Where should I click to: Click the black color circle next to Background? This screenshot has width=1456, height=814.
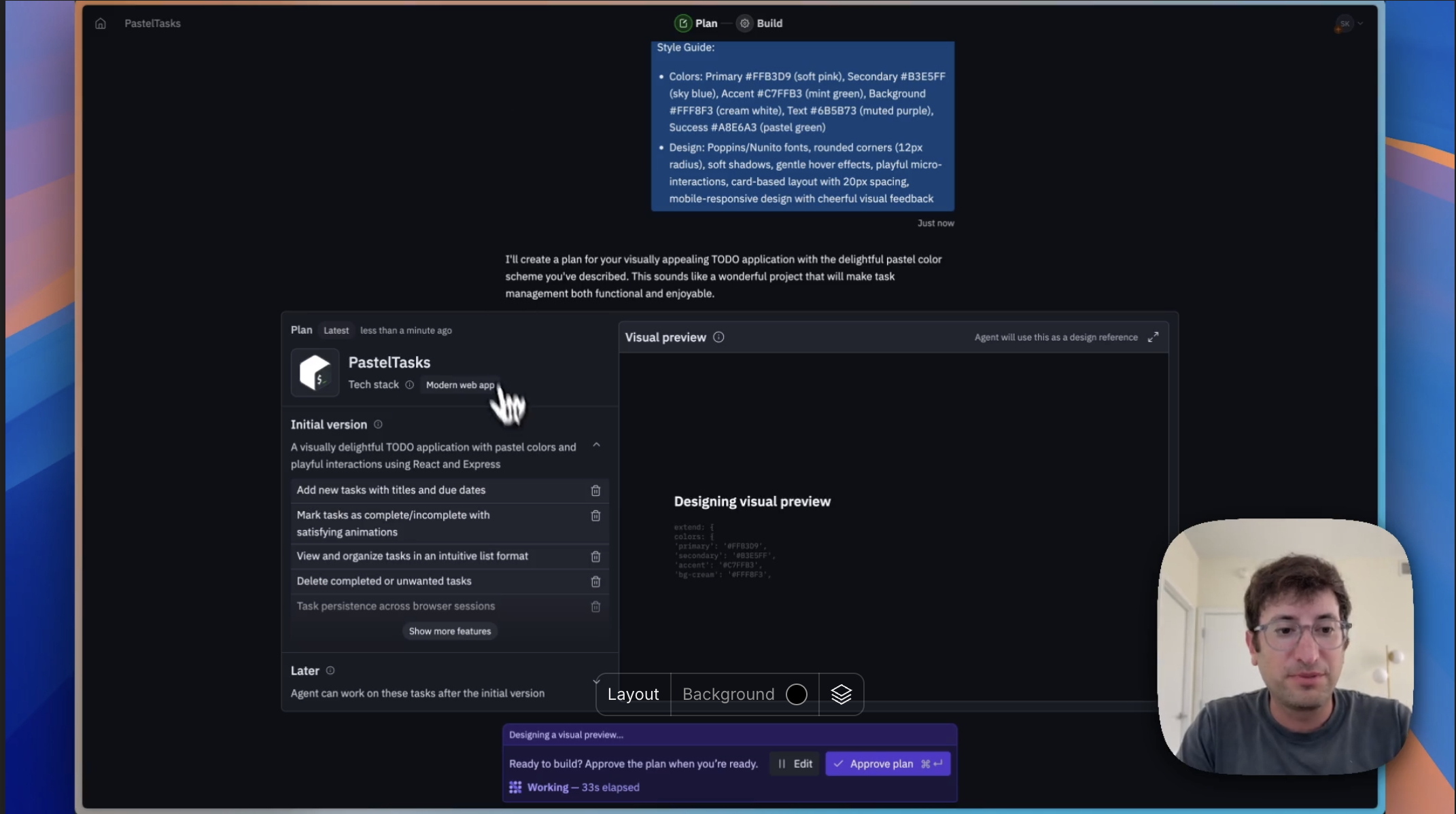coord(795,694)
